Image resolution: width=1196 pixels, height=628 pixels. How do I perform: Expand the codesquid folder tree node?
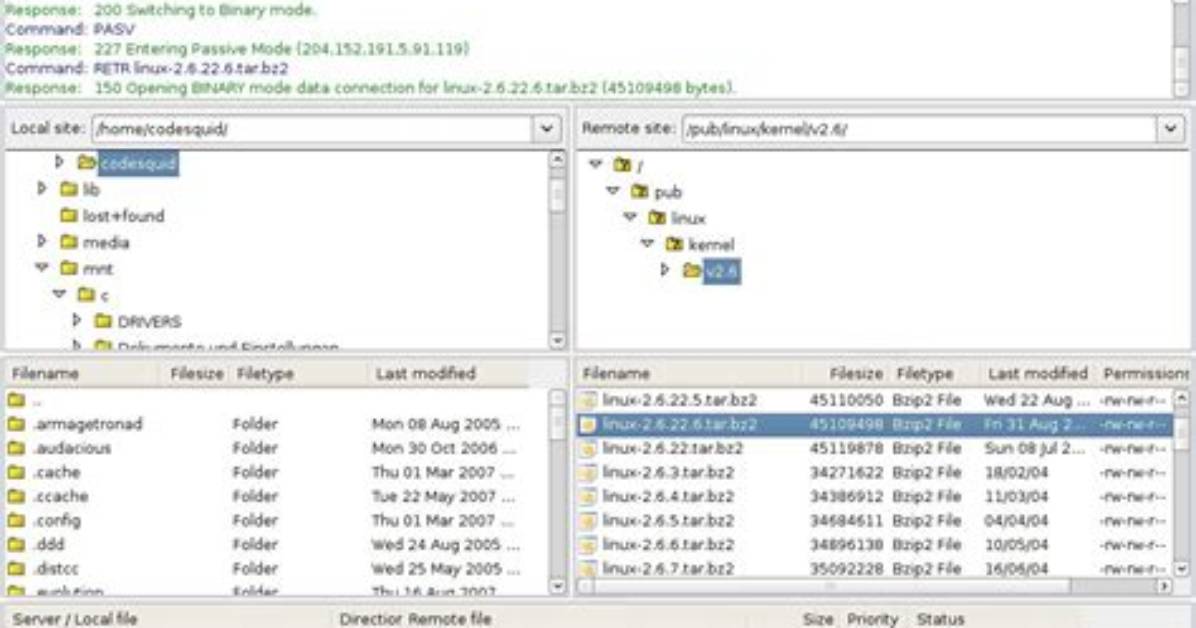59,163
